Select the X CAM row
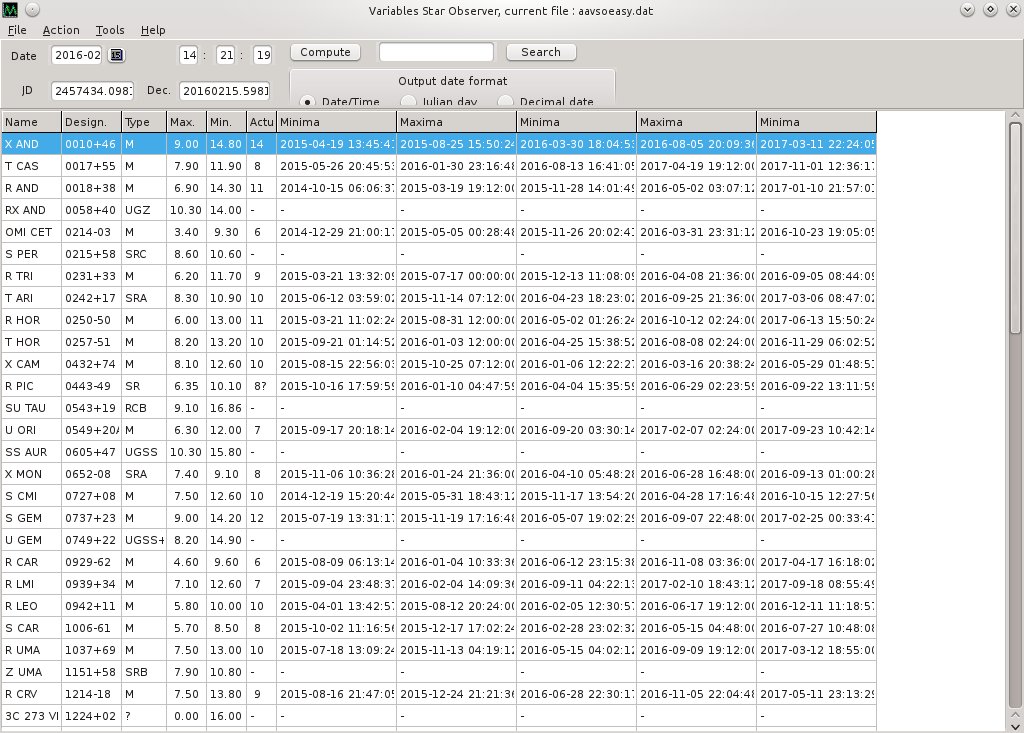This screenshot has width=1024, height=733. coord(439,364)
